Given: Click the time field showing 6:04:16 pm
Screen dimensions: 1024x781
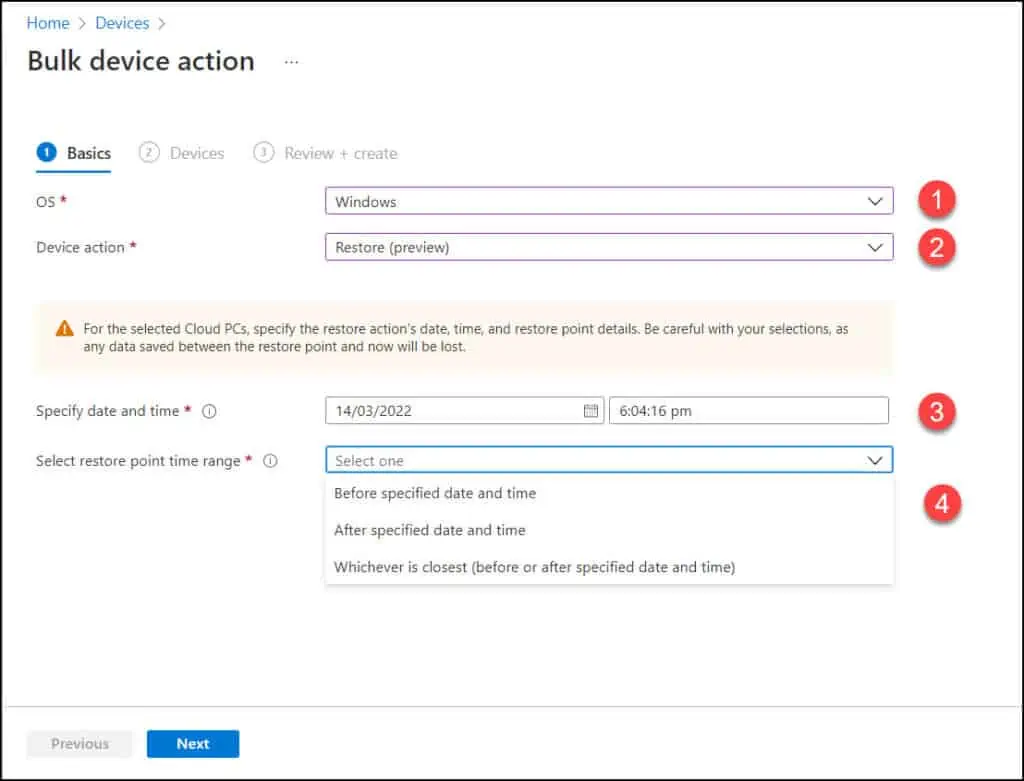Looking at the screenshot, I should click(x=748, y=411).
